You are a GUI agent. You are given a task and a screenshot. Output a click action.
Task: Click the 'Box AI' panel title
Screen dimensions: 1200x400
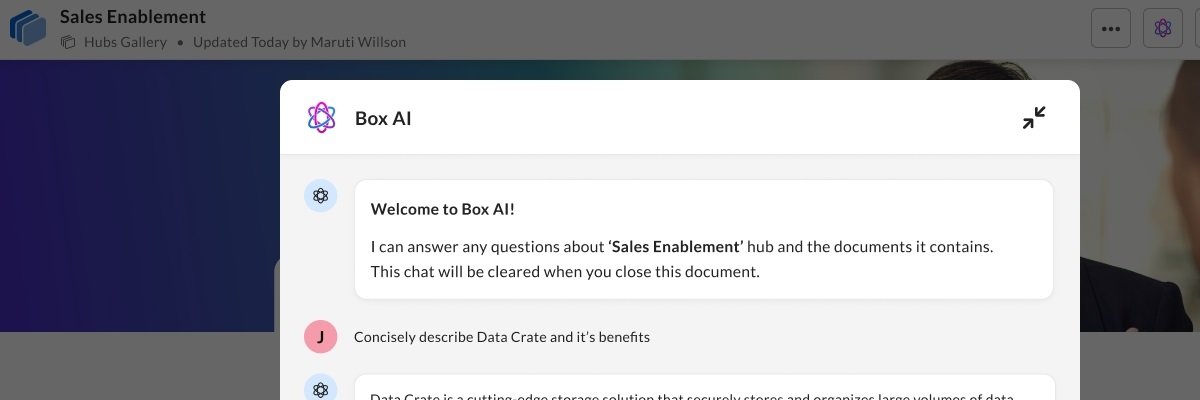(x=383, y=118)
